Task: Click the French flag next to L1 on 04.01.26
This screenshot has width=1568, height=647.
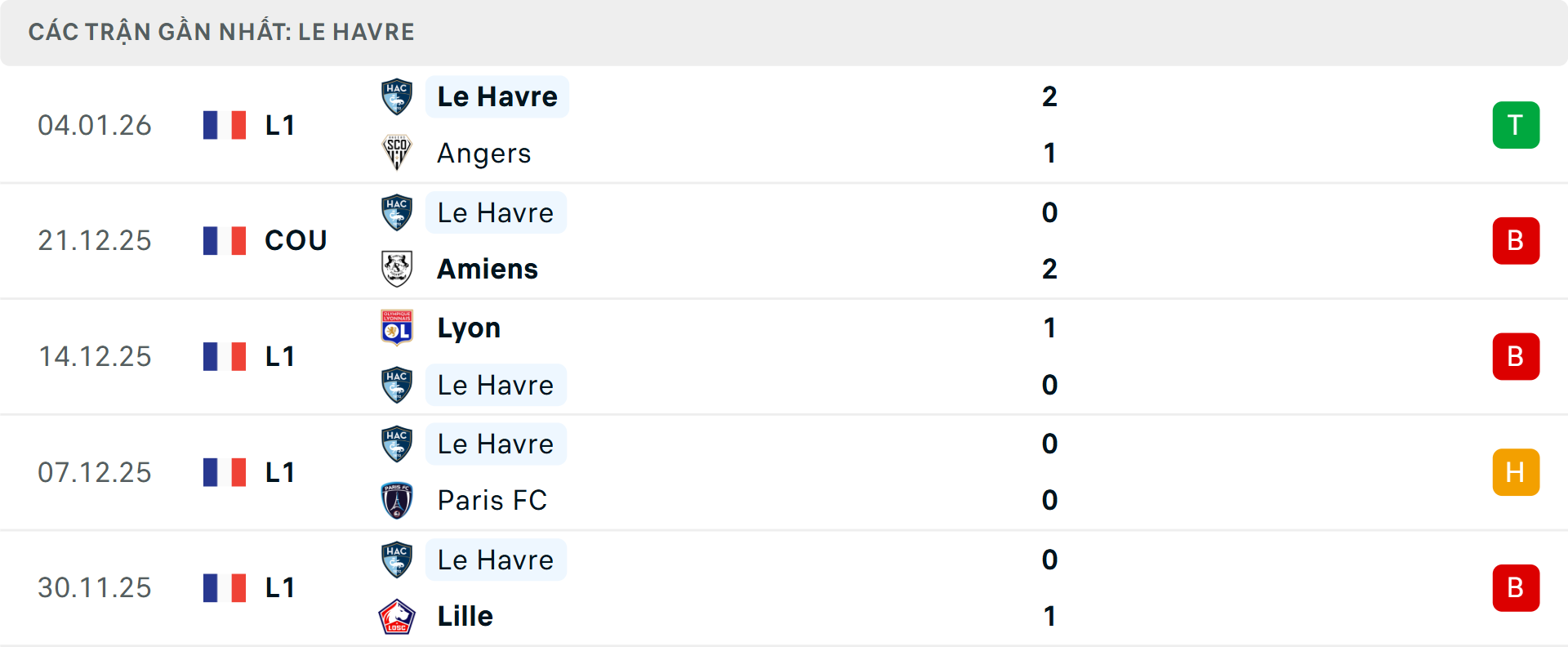Action: 225,124
